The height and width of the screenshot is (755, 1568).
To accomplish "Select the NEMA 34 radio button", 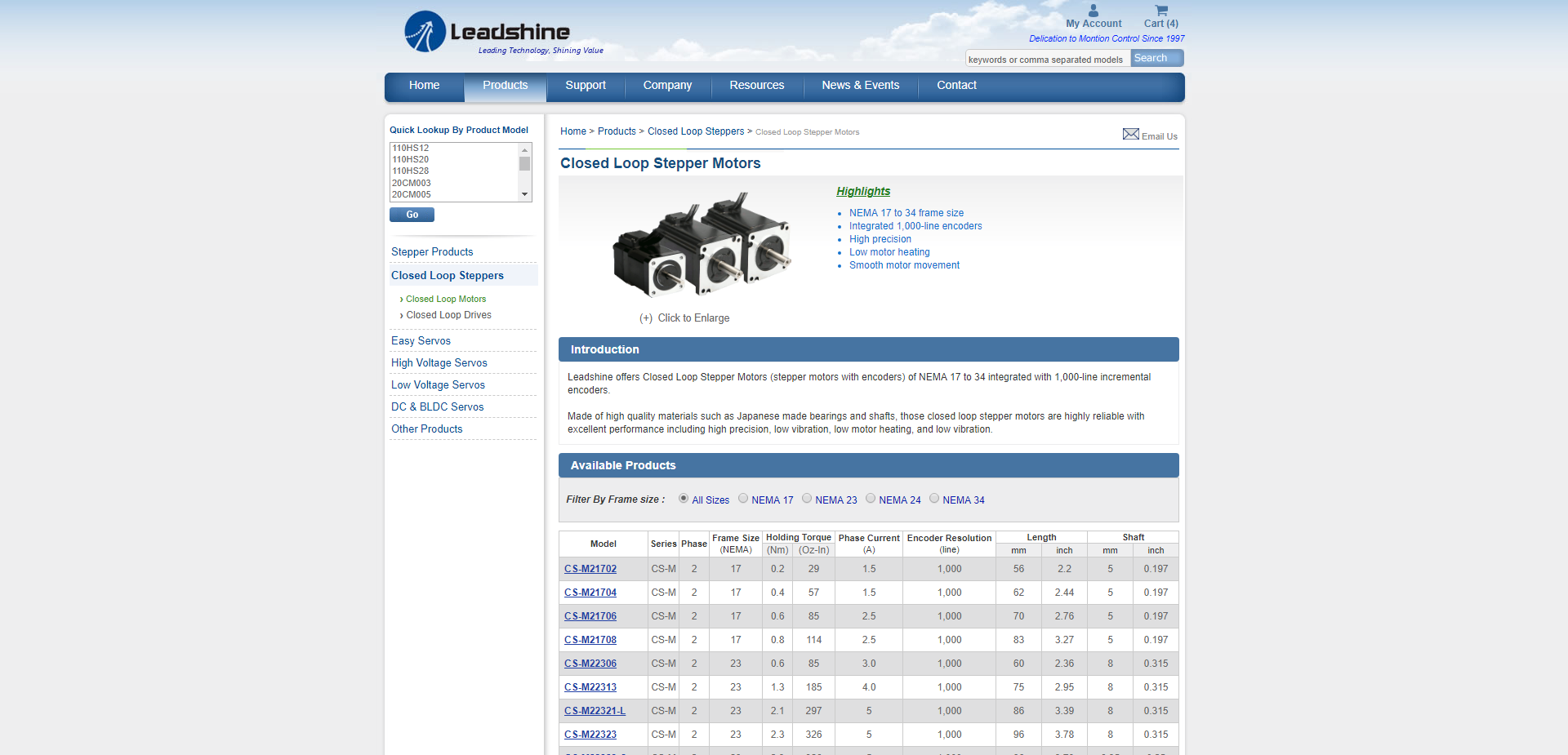I will point(934,499).
